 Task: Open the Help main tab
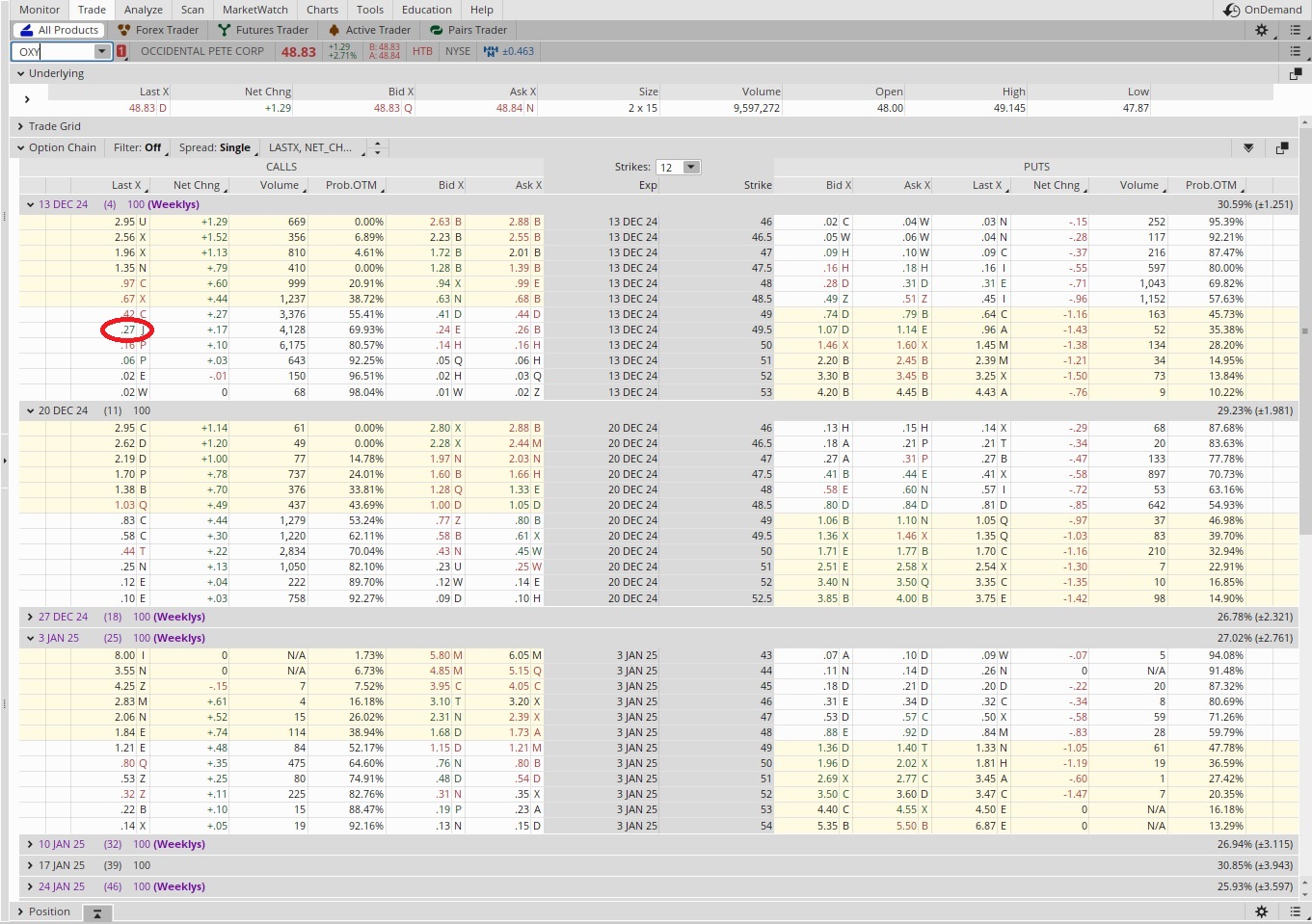(x=482, y=10)
